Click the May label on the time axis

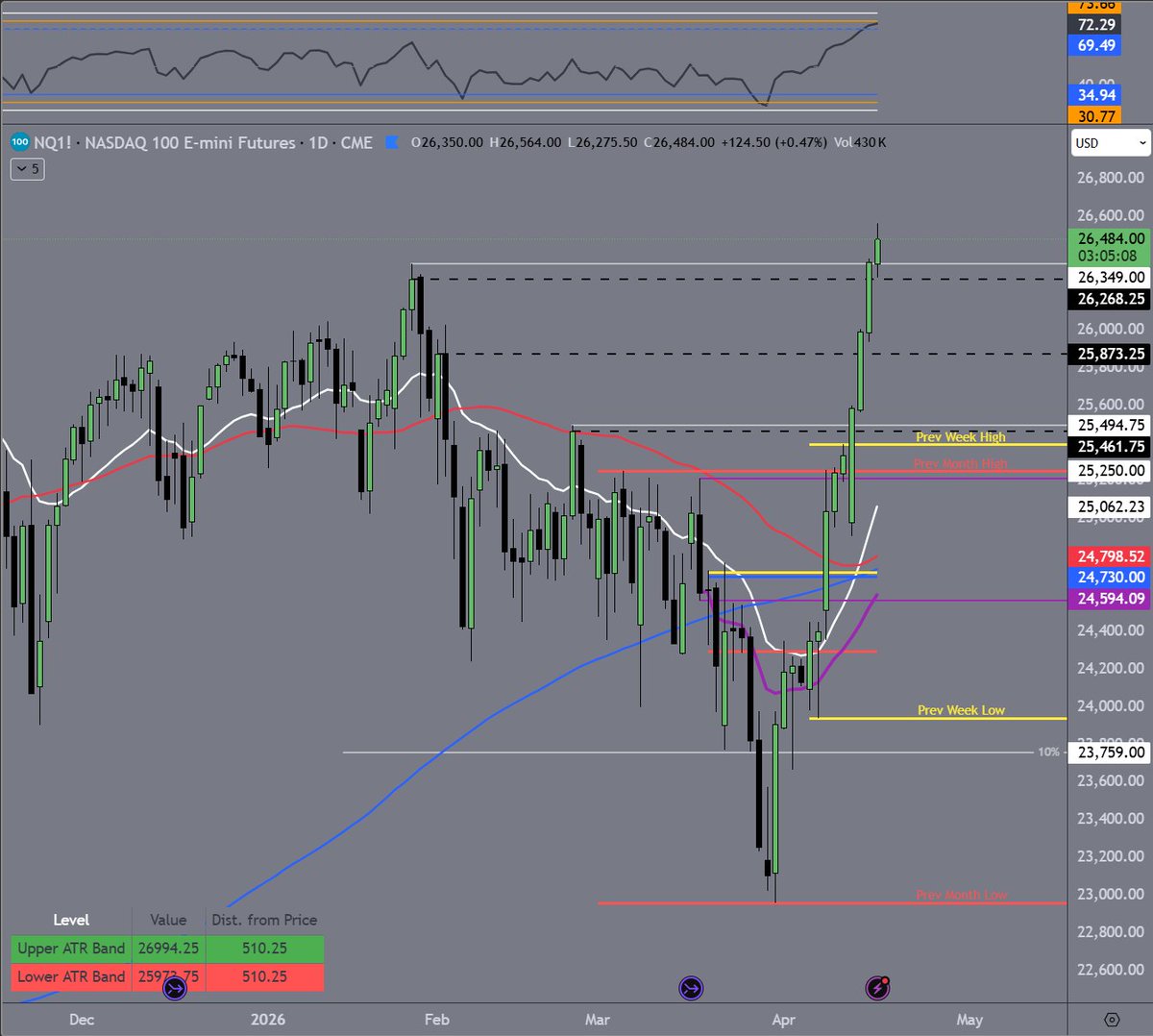point(969,1020)
